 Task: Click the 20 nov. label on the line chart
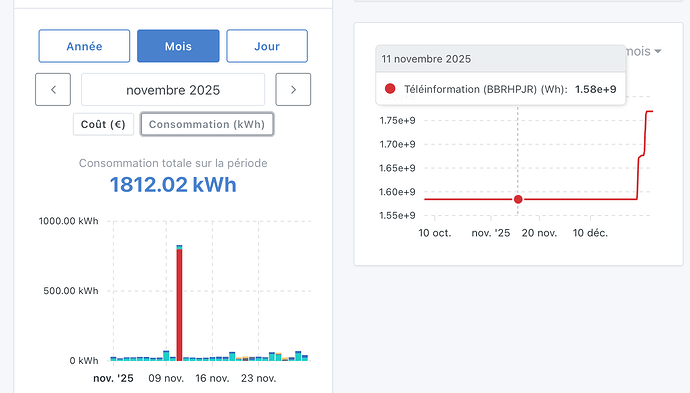point(540,233)
